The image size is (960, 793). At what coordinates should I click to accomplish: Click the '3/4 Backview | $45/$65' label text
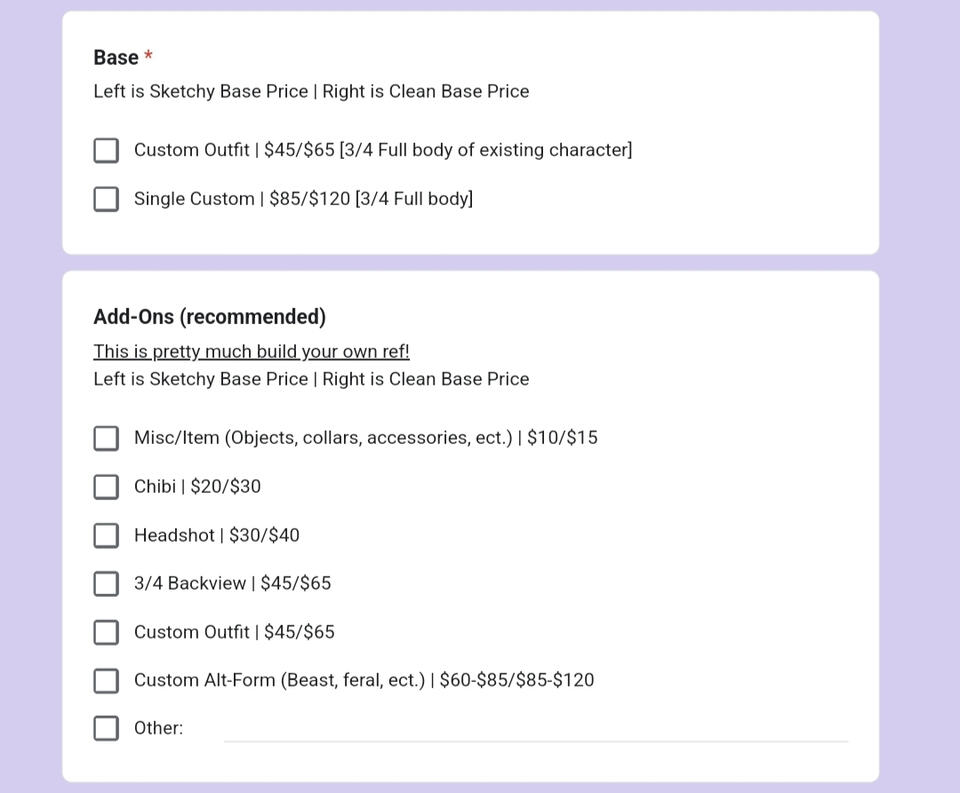pyautogui.click(x=232, y=583)
